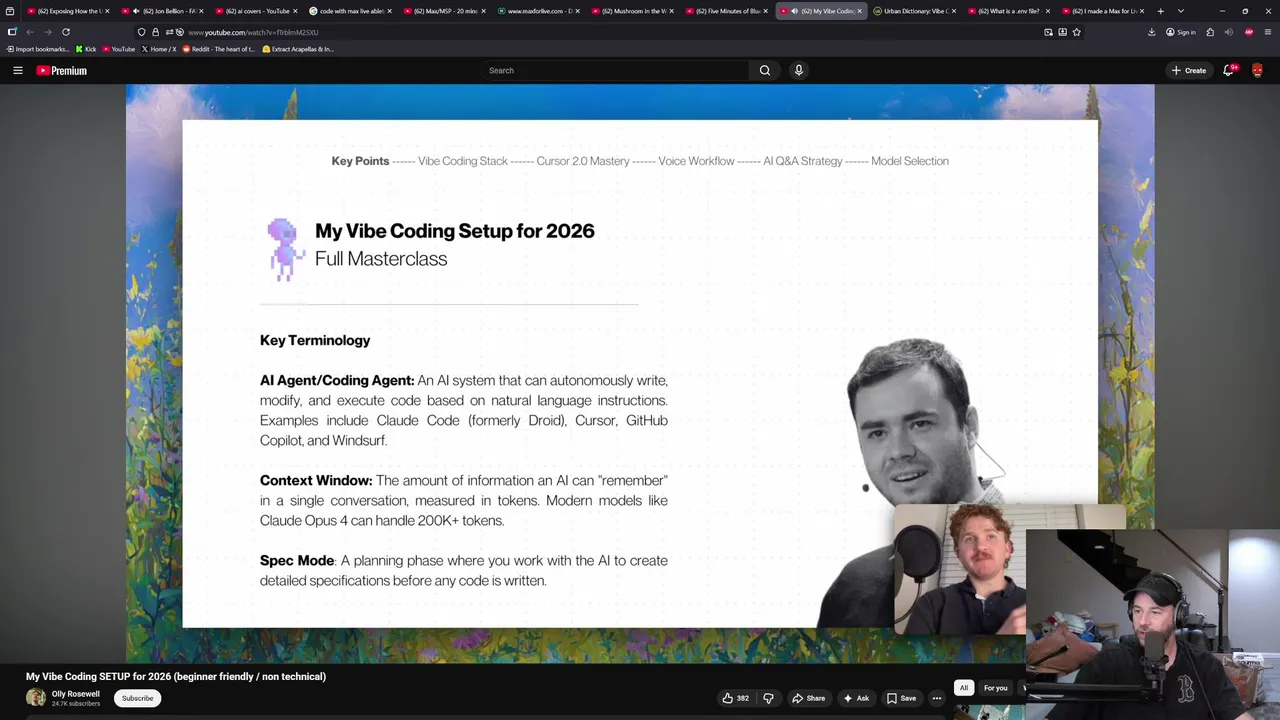Image resolution: width=1280 pixels, height=720 pixels.
Task: Open the YouTube account avatar menu
Action: point(1257,70)
